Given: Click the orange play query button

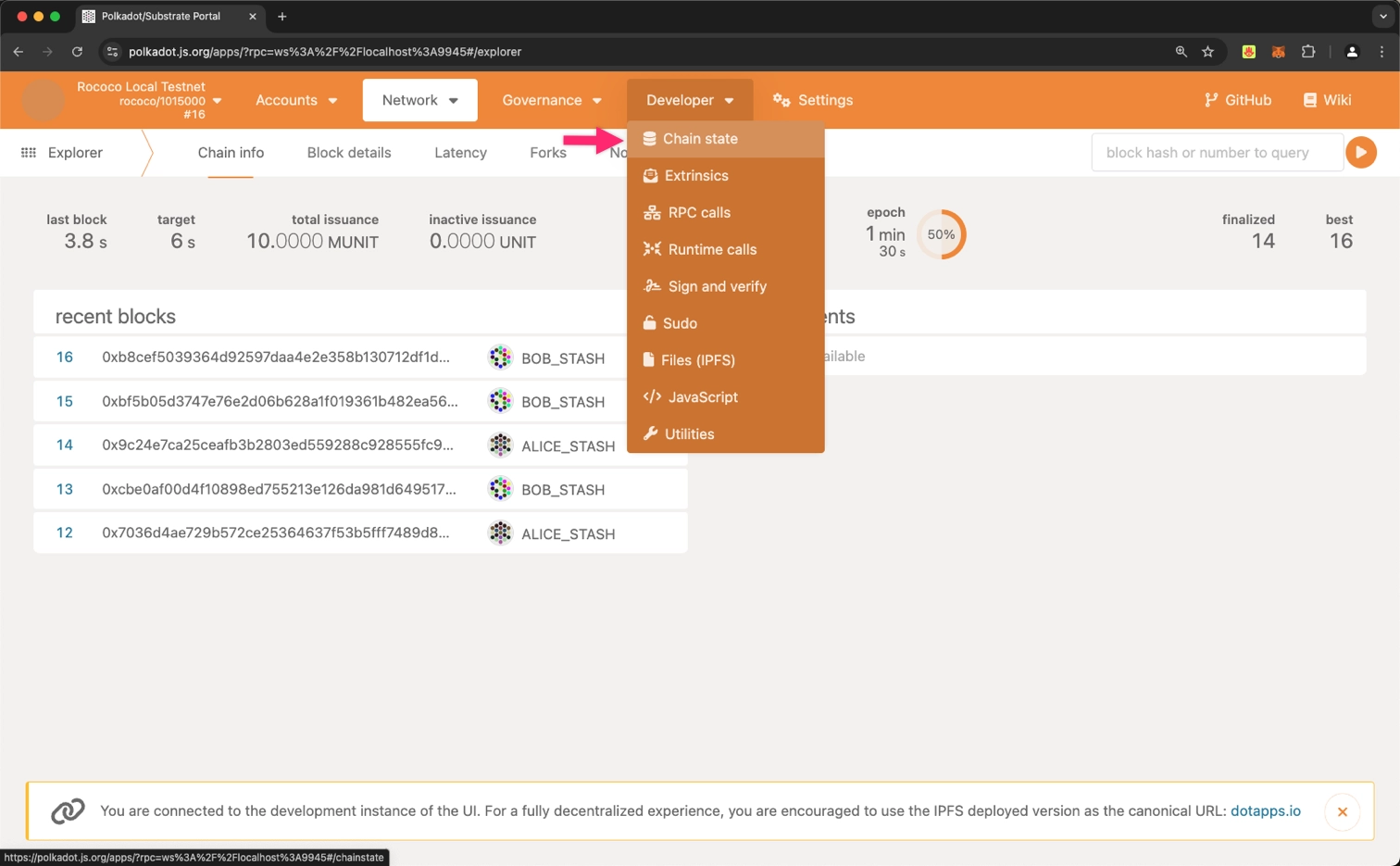Looking at the screenshot, I should click(x=1360, y=152).
